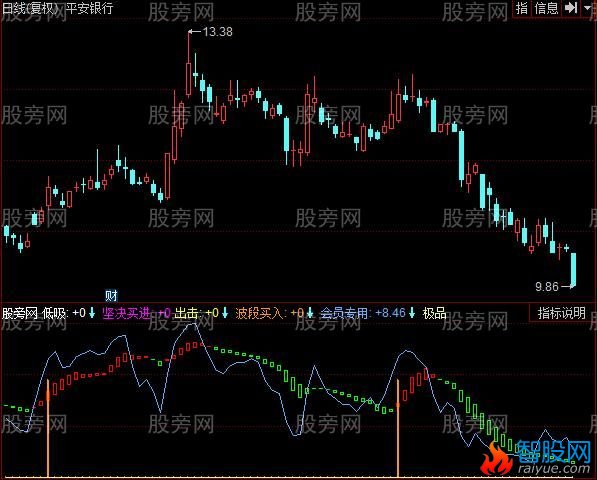597x480 pixels.
Task: Select the 极品 indicator label
Action: [434, 313]
